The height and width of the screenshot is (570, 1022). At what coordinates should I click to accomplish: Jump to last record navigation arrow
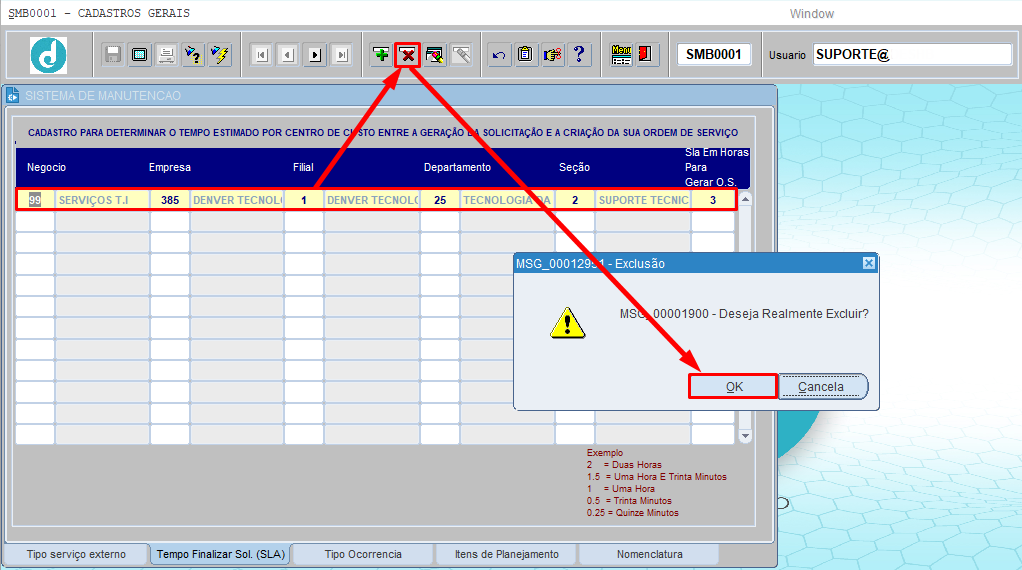342,55
